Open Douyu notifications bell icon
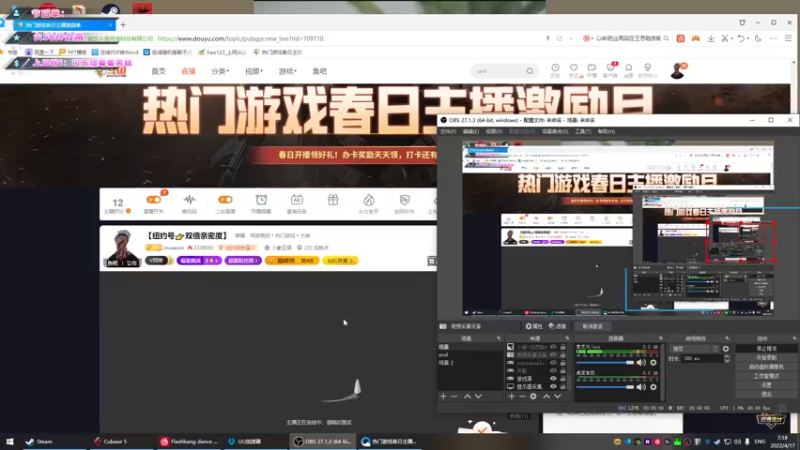 click(x=629, y=68)
